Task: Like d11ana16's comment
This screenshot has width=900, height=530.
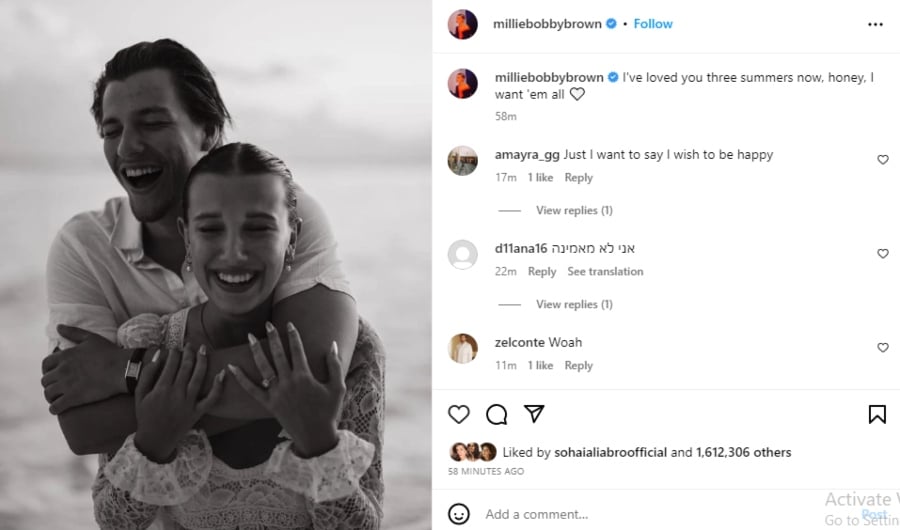Action: 883,254
